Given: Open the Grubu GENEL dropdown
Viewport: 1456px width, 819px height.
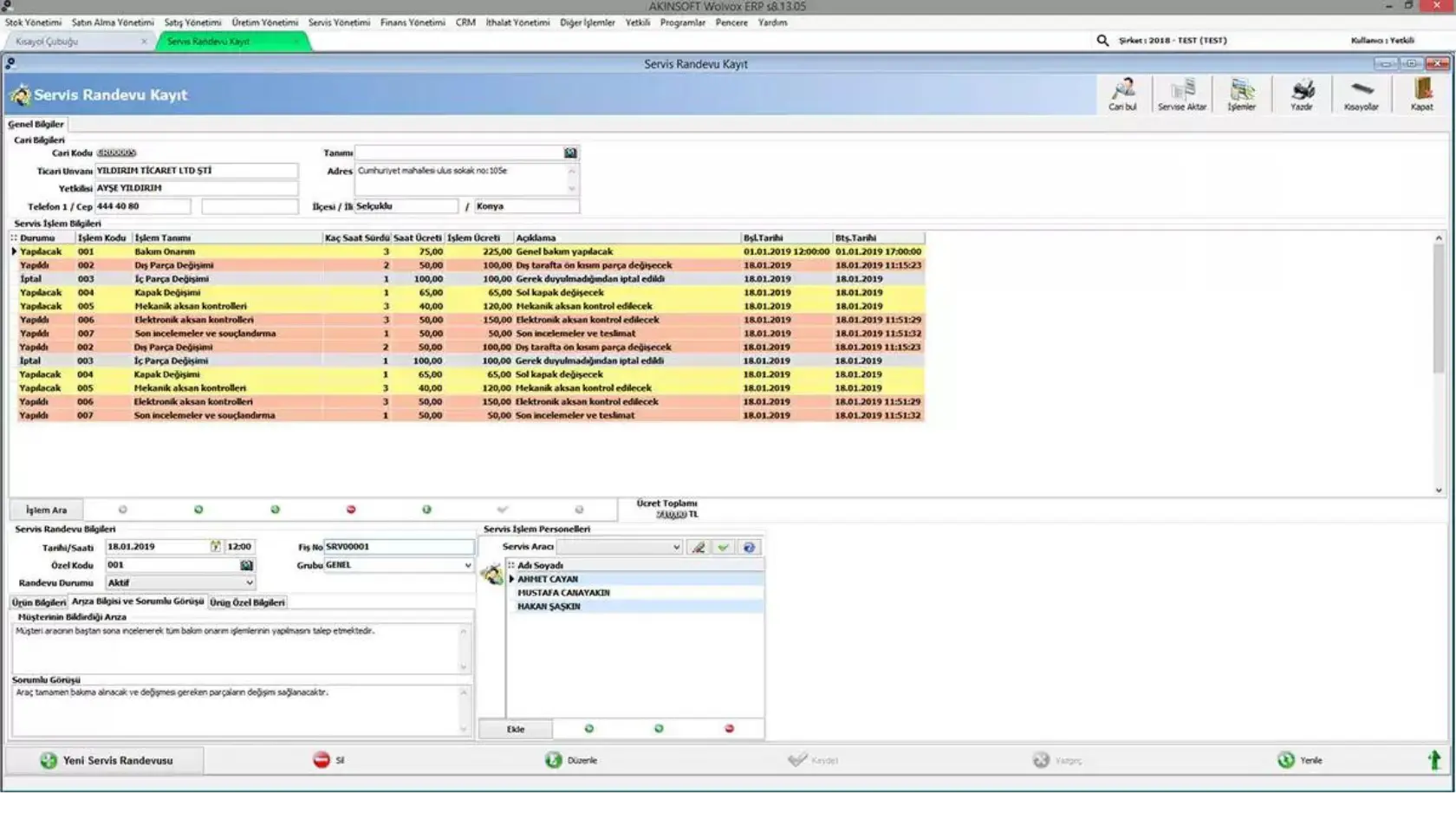Looking at the screenshot, I should coord(467,565).
